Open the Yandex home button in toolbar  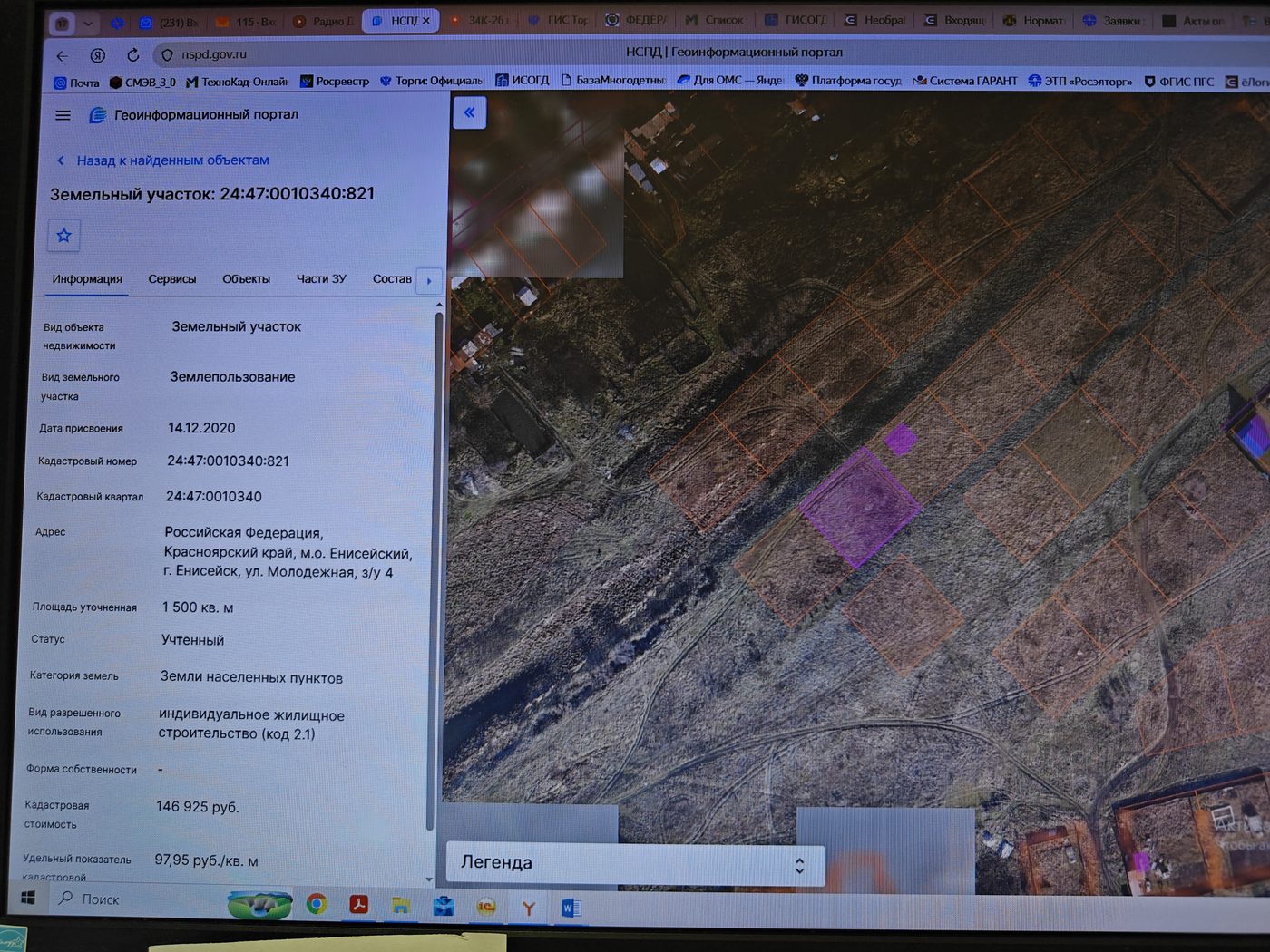point(98,55)
